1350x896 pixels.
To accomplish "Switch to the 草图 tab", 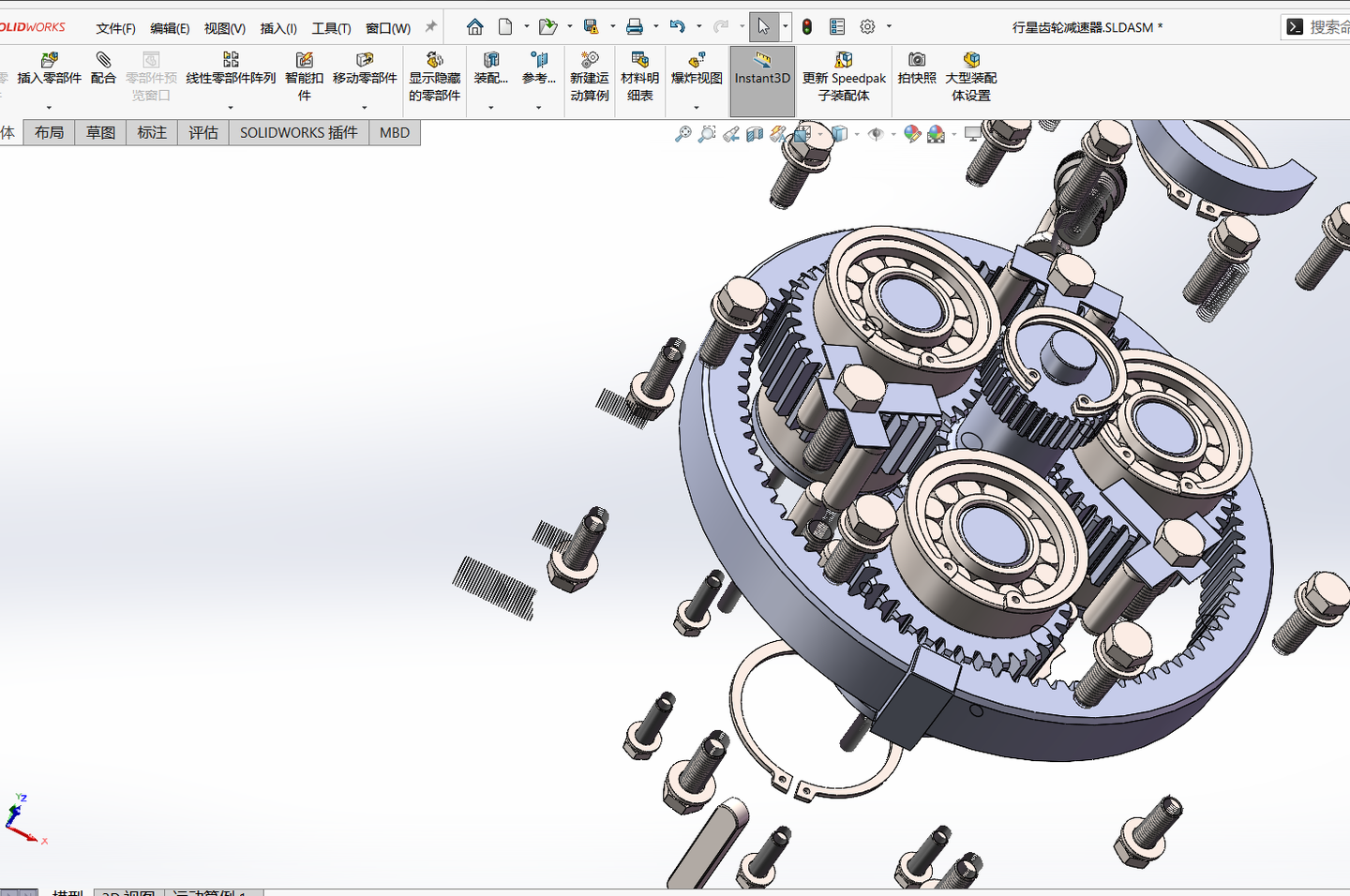I will [x=100, y=132].
